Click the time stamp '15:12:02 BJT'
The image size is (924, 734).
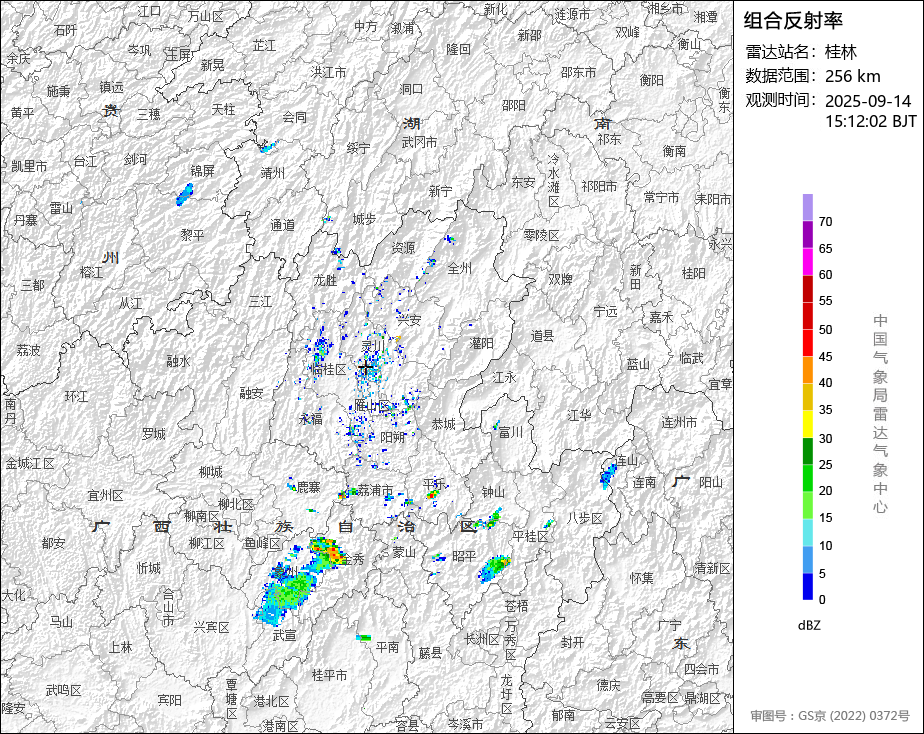(x=870, y=121)
